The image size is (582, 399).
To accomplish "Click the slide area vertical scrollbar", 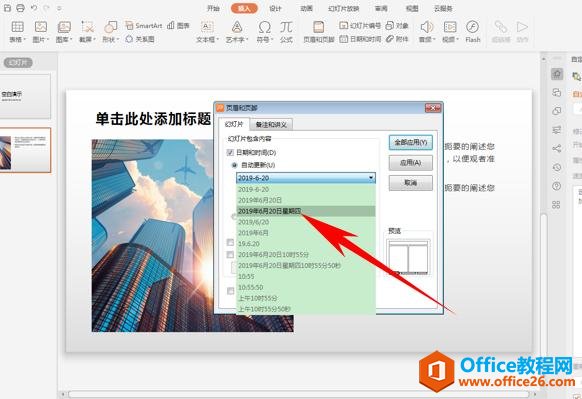I will pyautogui.click(x=543, y=223).
